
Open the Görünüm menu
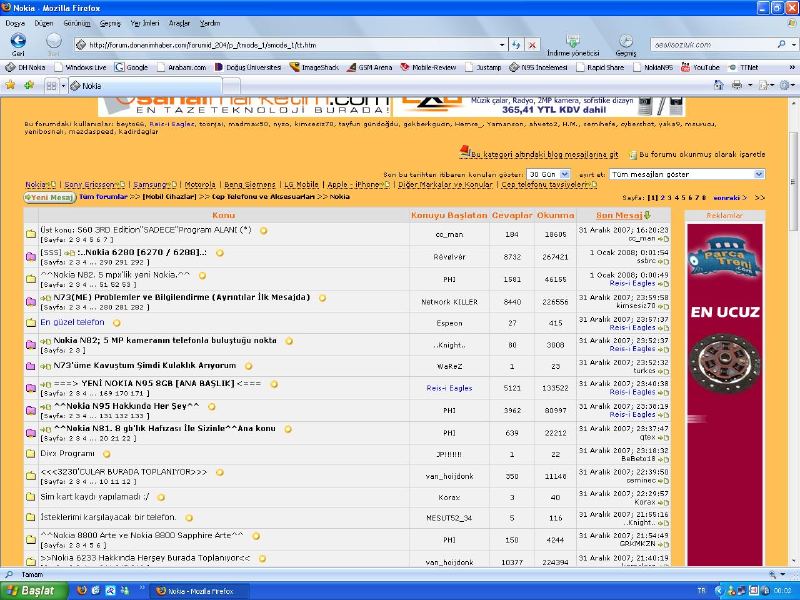click(x=77, y=23)
